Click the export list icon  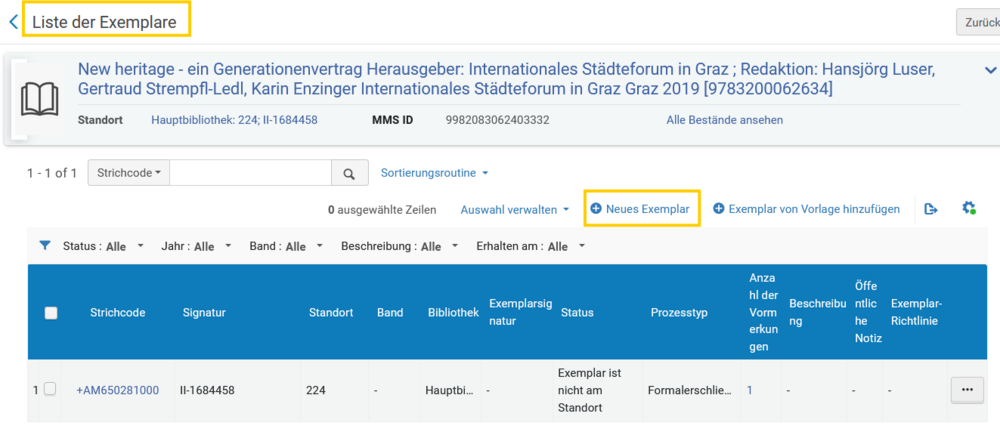coord(931,209)
